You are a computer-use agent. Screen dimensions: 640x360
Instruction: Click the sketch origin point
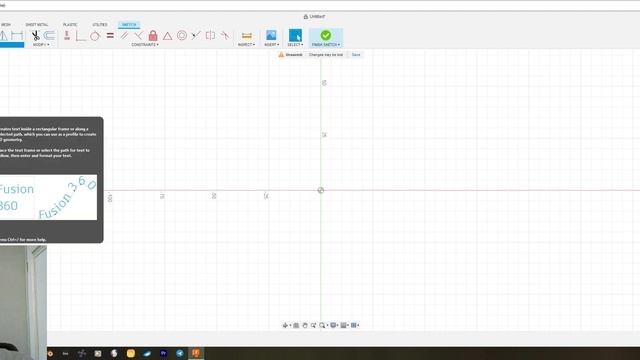point(321,190)
